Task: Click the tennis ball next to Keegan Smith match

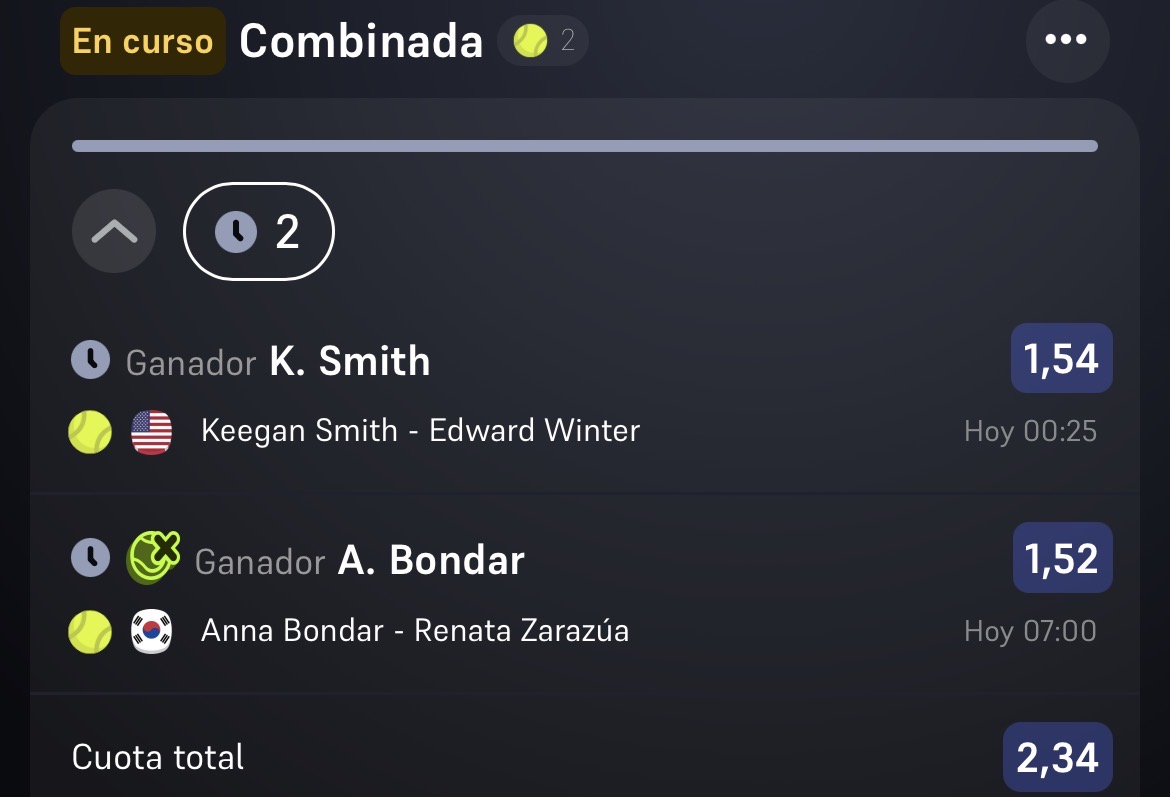Action: pos(90,432)
